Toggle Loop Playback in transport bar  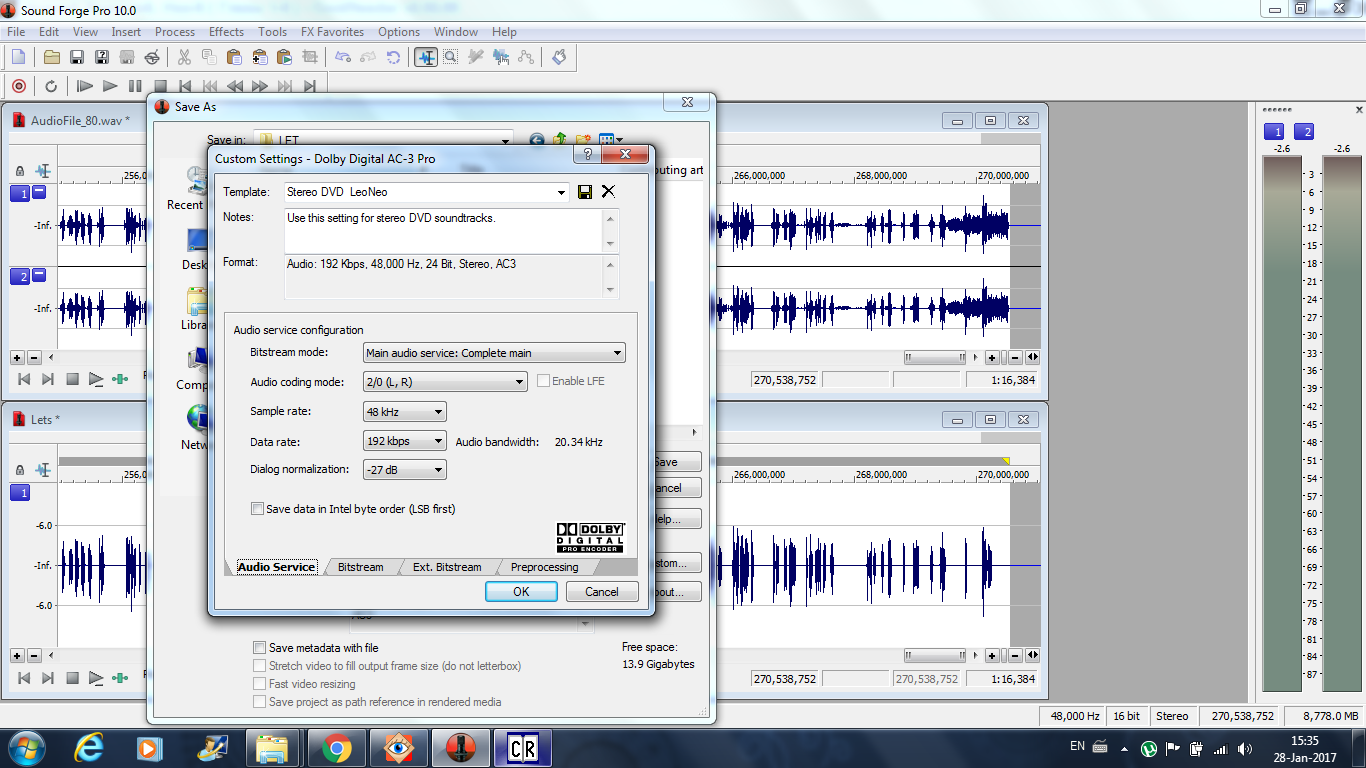click(x=51, y=86)
